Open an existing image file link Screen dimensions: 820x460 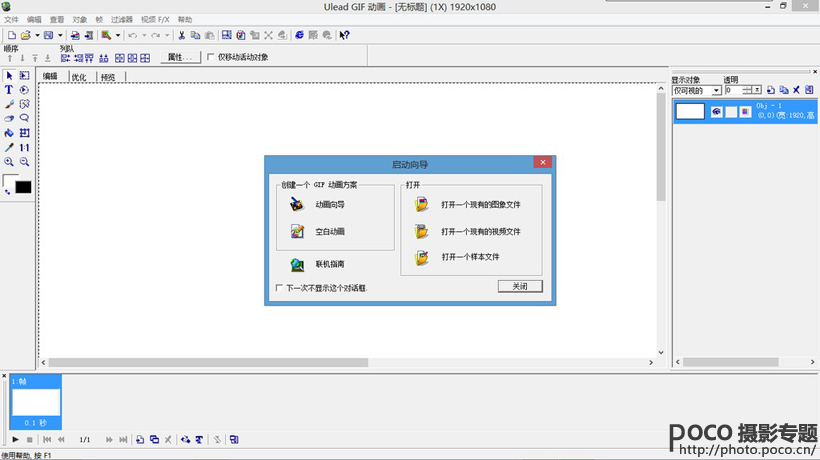[481, 204]
